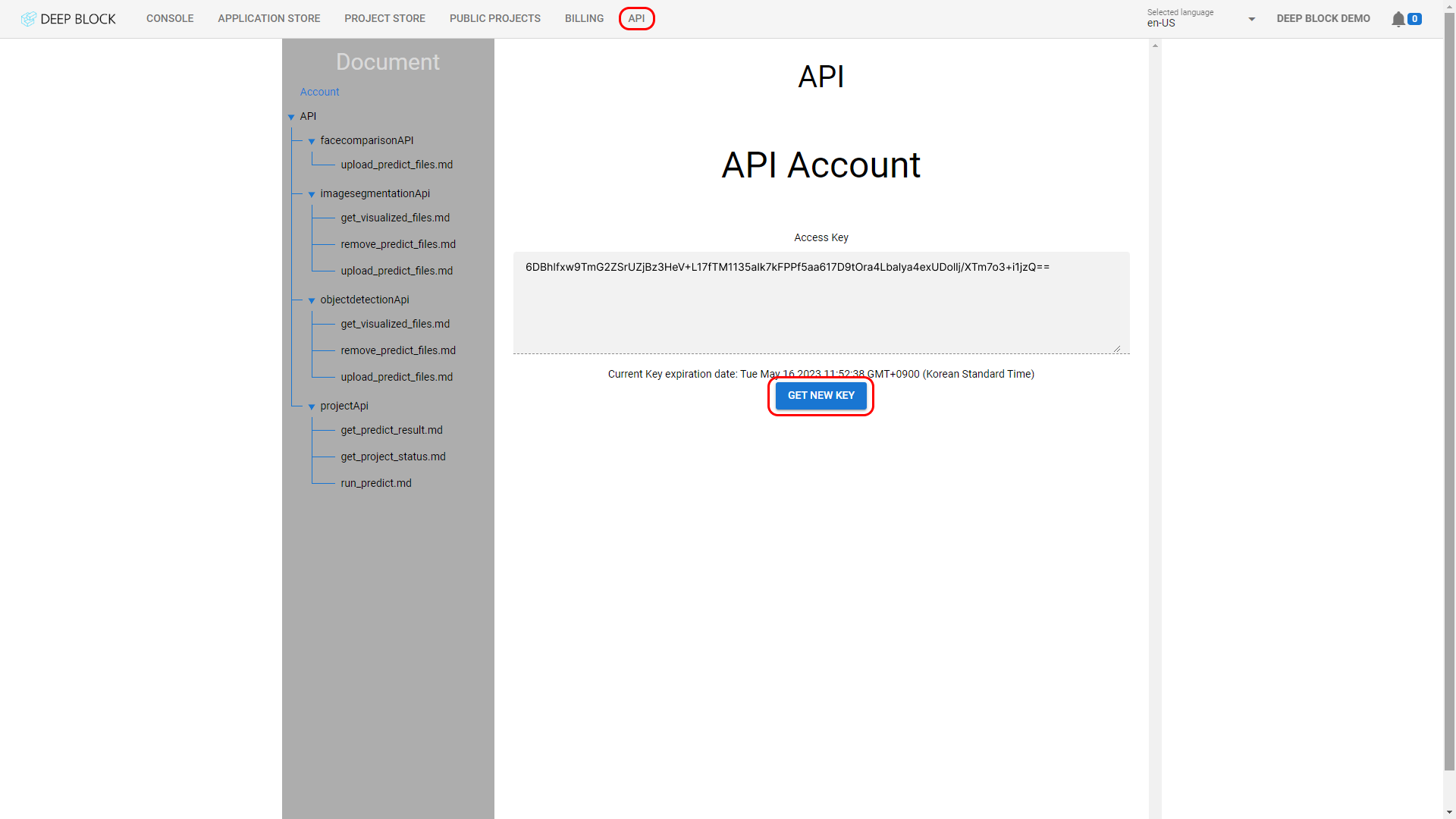Click the Document sidebar title
Image resolution: width=1456 pixels, height=819 pixels.
[x=388, y=62]
